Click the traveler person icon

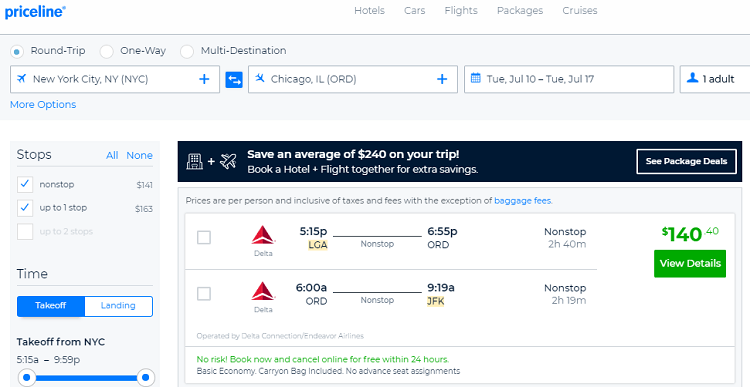pyautogui.click(x=692, y=77)
